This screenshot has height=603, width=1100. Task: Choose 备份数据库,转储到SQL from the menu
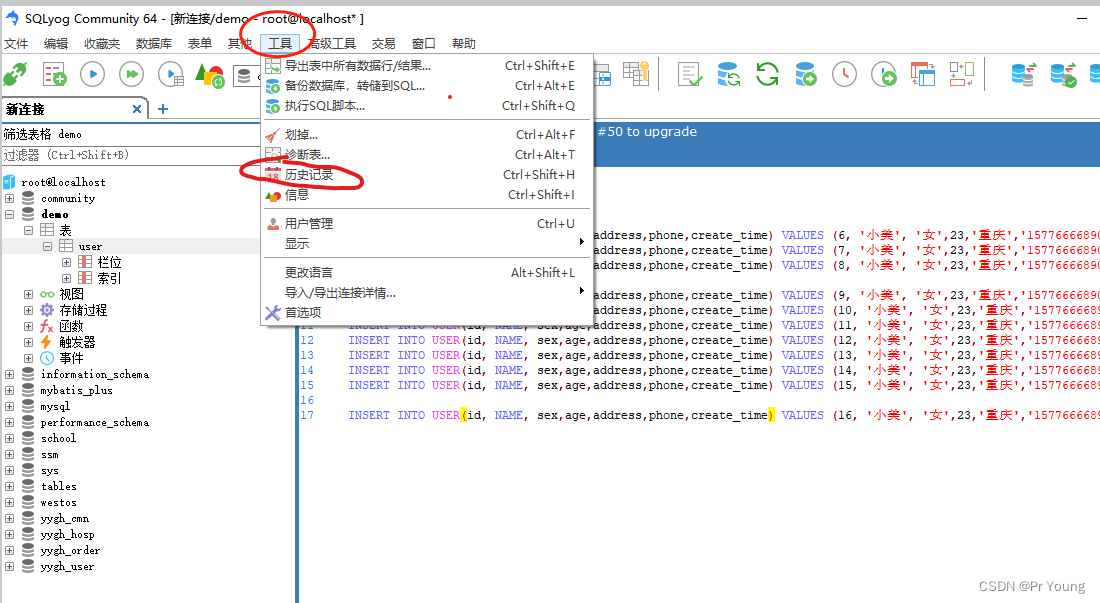point(427,86)
